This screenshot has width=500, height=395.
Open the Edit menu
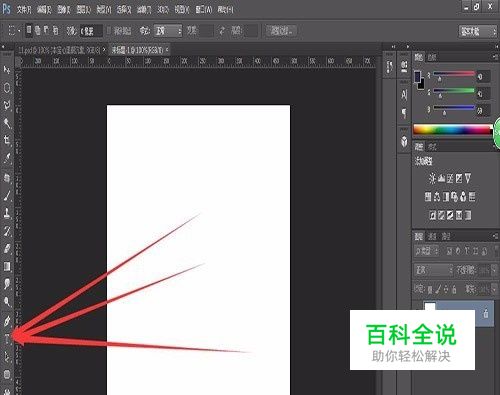(x=44, y=10)
